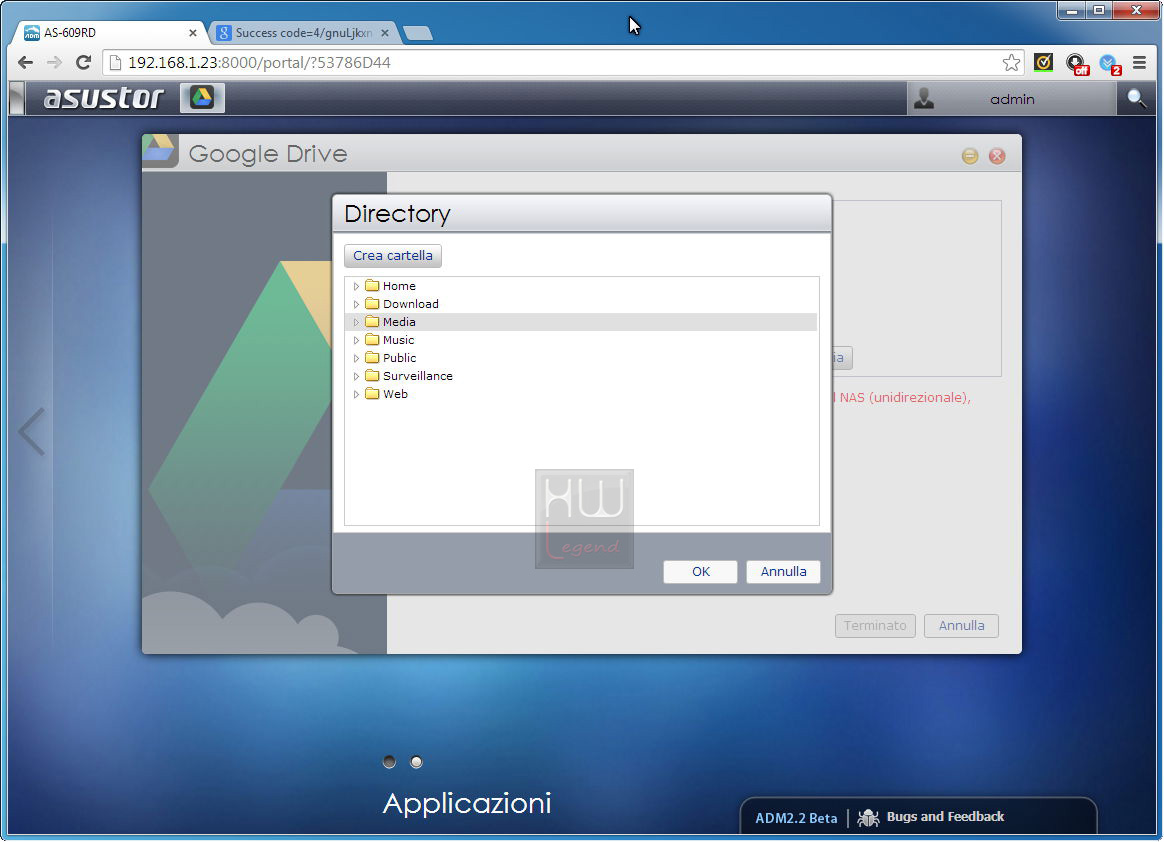Select the Media folder name
Image resolution: width=1164 pixels, height=842 pixels.
399,322
